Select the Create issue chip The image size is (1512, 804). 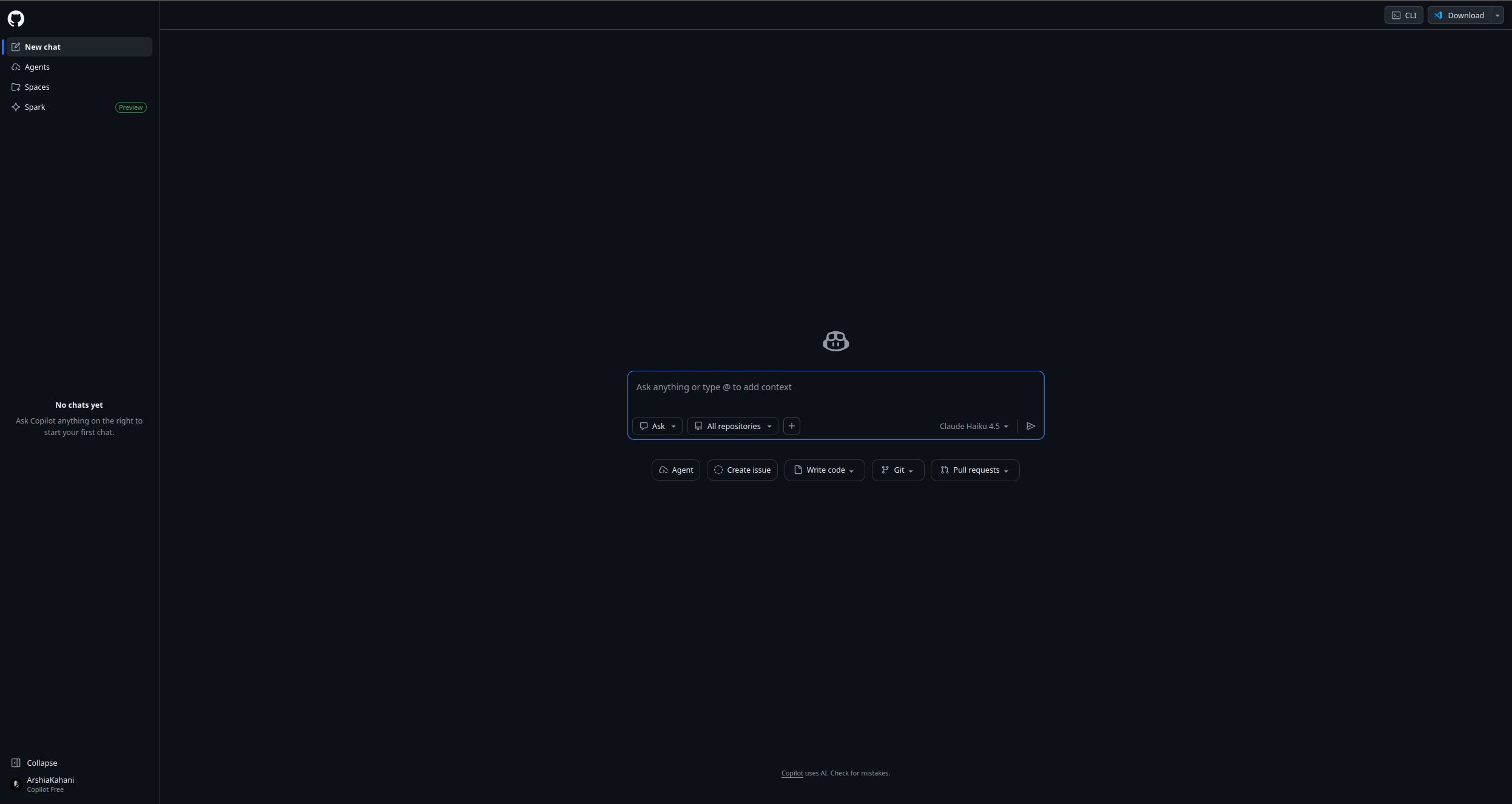[x=742, y=470]
